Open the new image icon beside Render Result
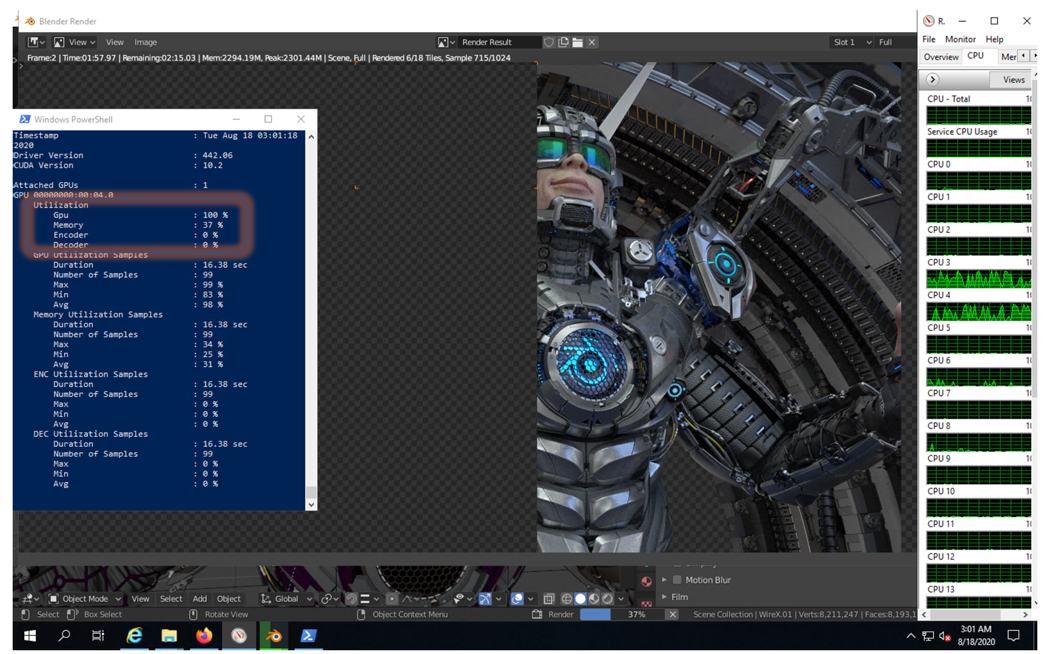Screen dimensions: 1050x654 (563, 42)
